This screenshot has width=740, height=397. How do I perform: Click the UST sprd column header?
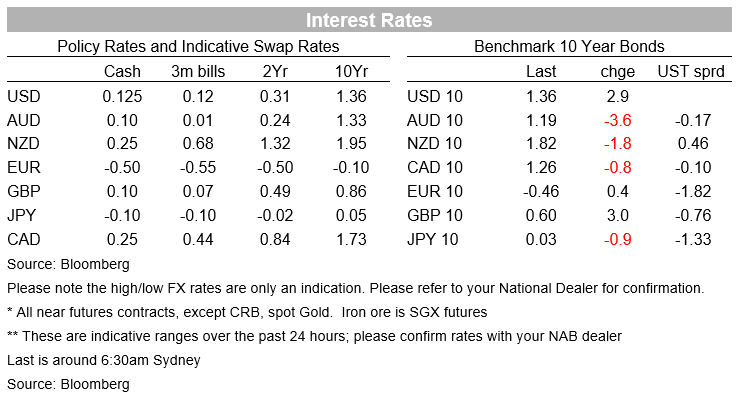pos(691,71)
